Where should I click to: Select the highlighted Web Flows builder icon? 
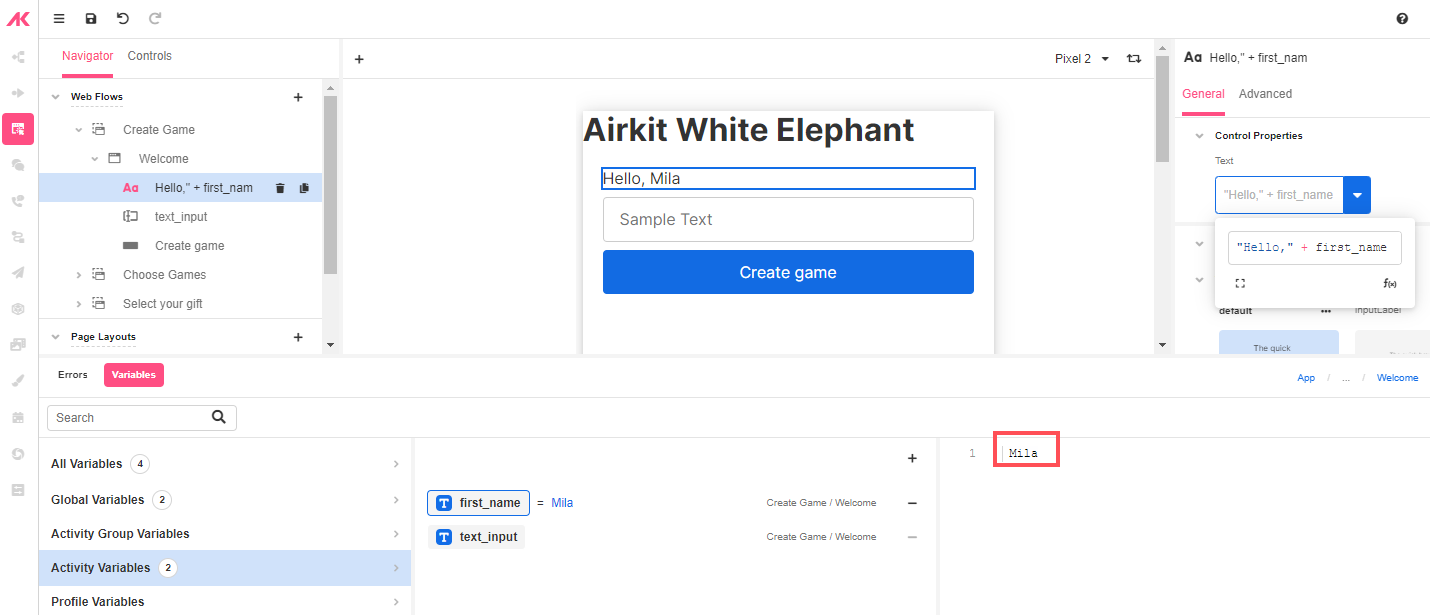pos(18,129)
